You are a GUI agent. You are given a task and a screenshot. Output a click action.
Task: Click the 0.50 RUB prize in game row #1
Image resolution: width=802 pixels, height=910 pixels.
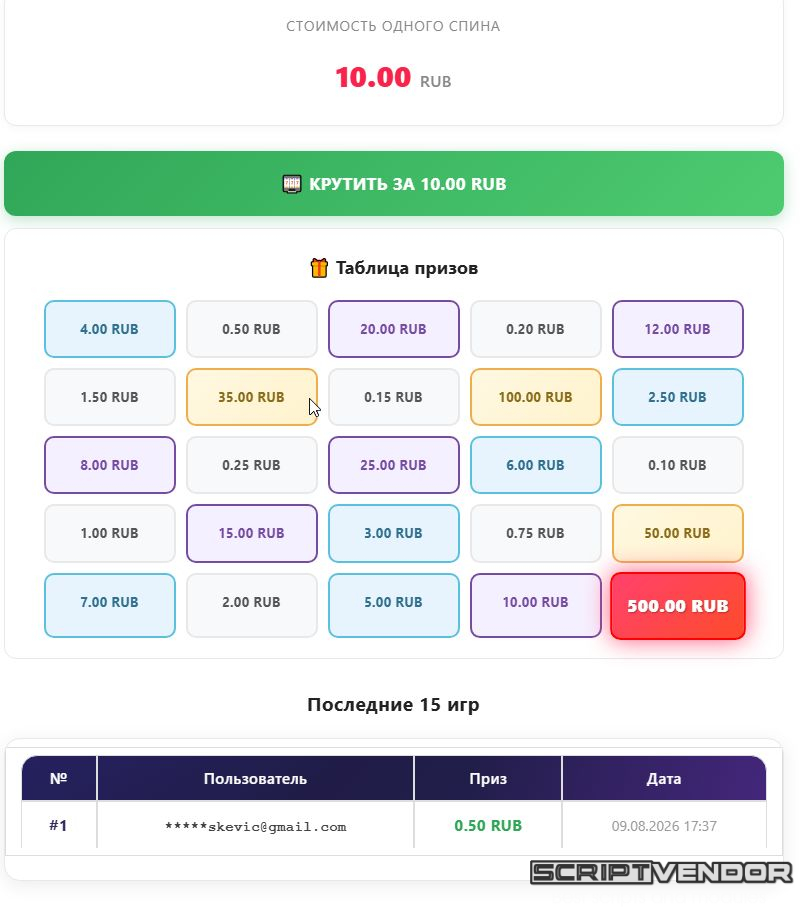pyautogui.click(x=488, y=825)
